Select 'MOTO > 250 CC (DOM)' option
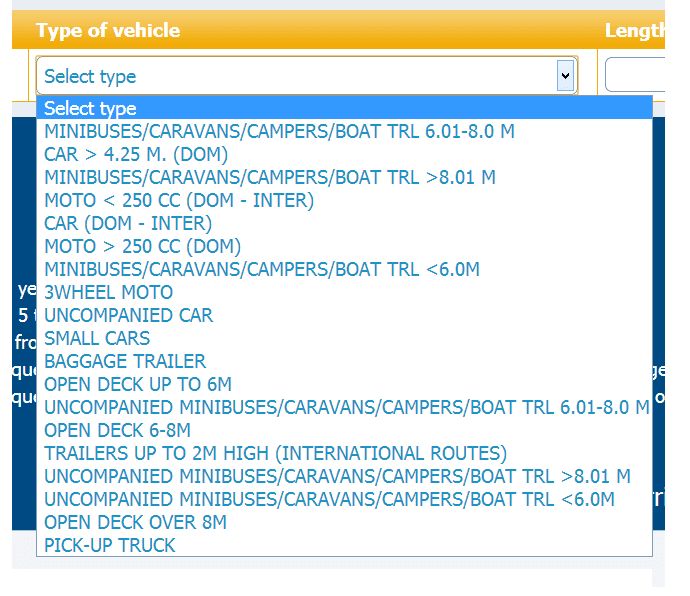The image size is (690, 596). (x=143, y=246)
